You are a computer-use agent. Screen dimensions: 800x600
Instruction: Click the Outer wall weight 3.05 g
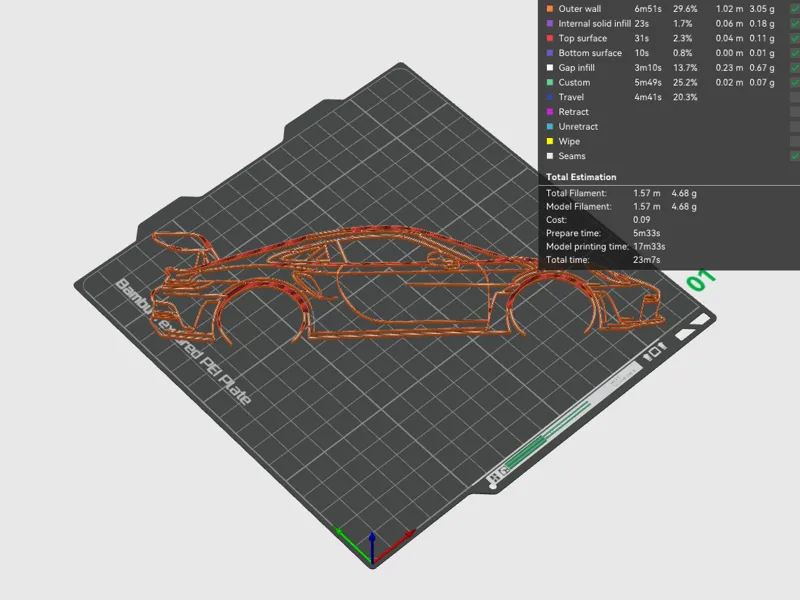click(762, 9)
